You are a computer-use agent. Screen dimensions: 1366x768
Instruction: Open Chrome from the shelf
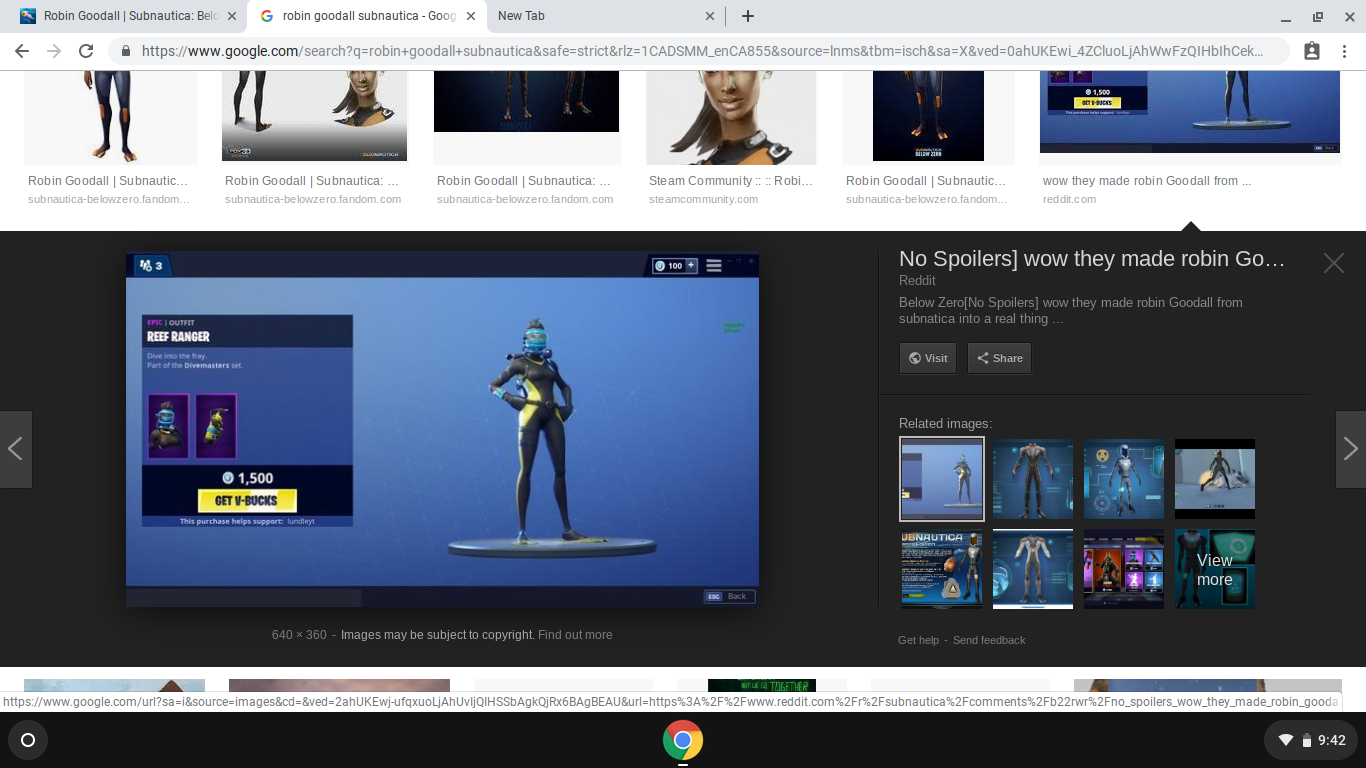tap(683, 740)
